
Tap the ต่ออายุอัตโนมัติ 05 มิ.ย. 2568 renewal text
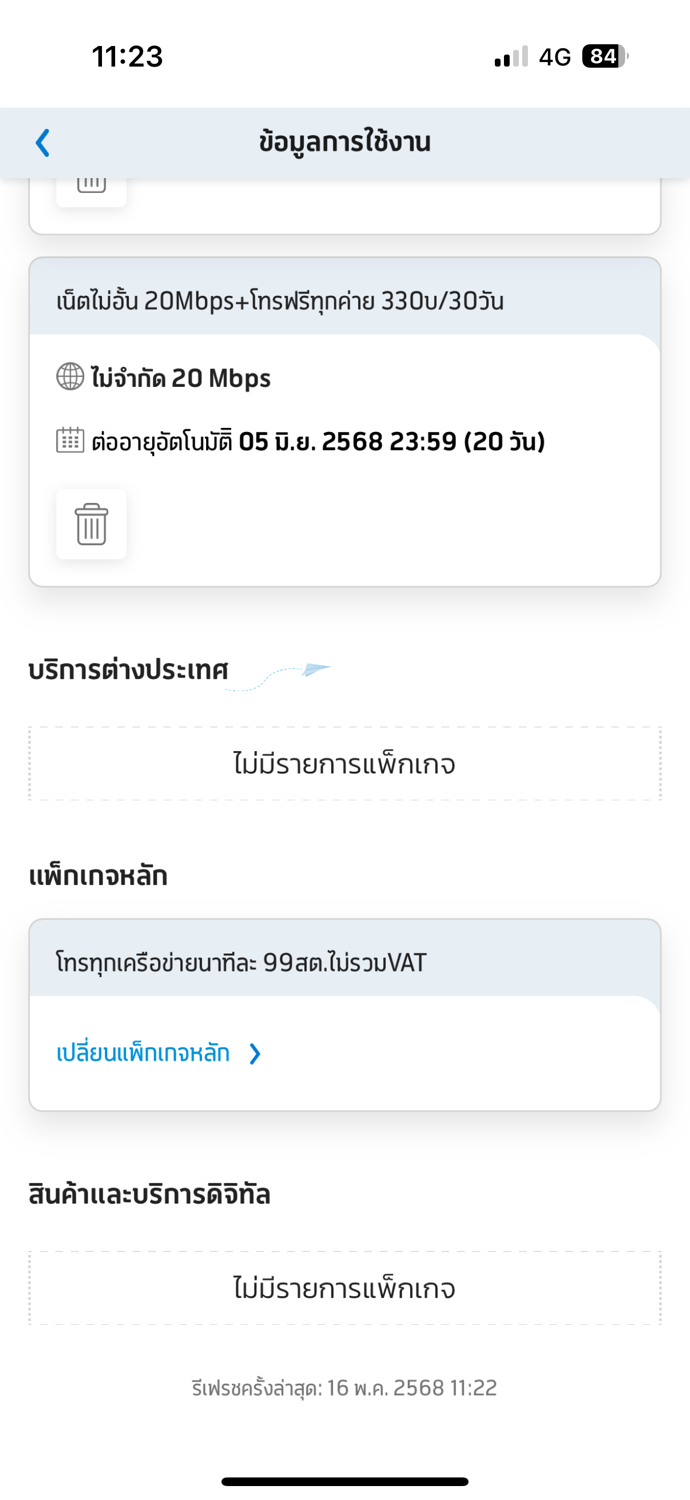pos(318,441)
